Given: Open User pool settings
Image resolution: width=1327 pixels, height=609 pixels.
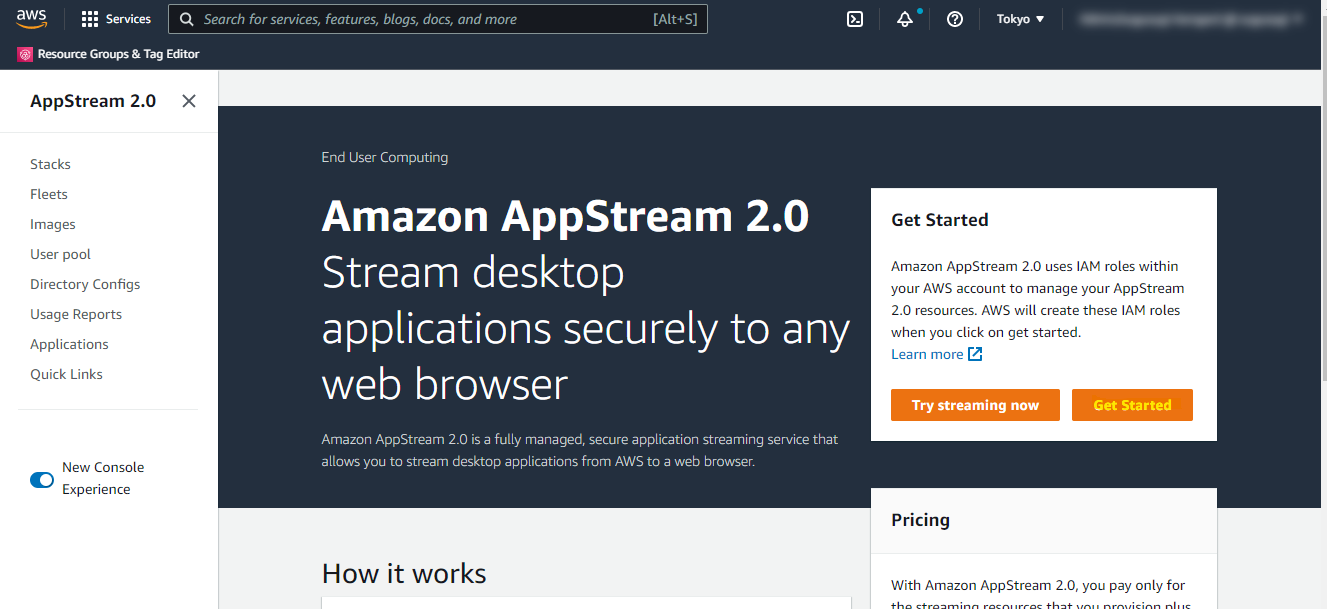Looking at the screenshot, I should [x=60, y=254].
